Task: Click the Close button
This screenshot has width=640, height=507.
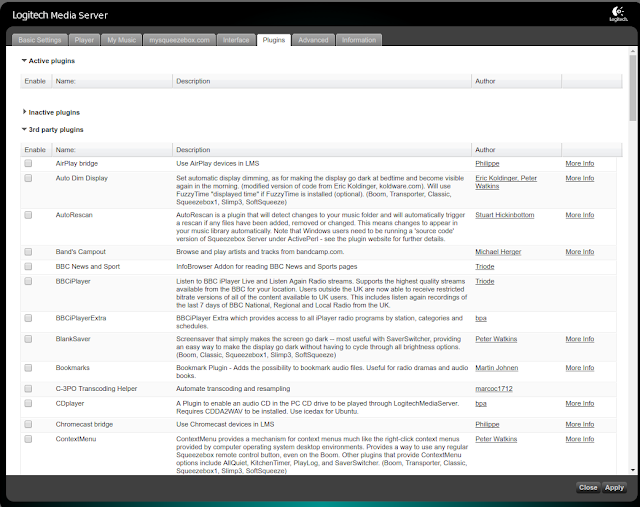Action: (x=588, y=487)
